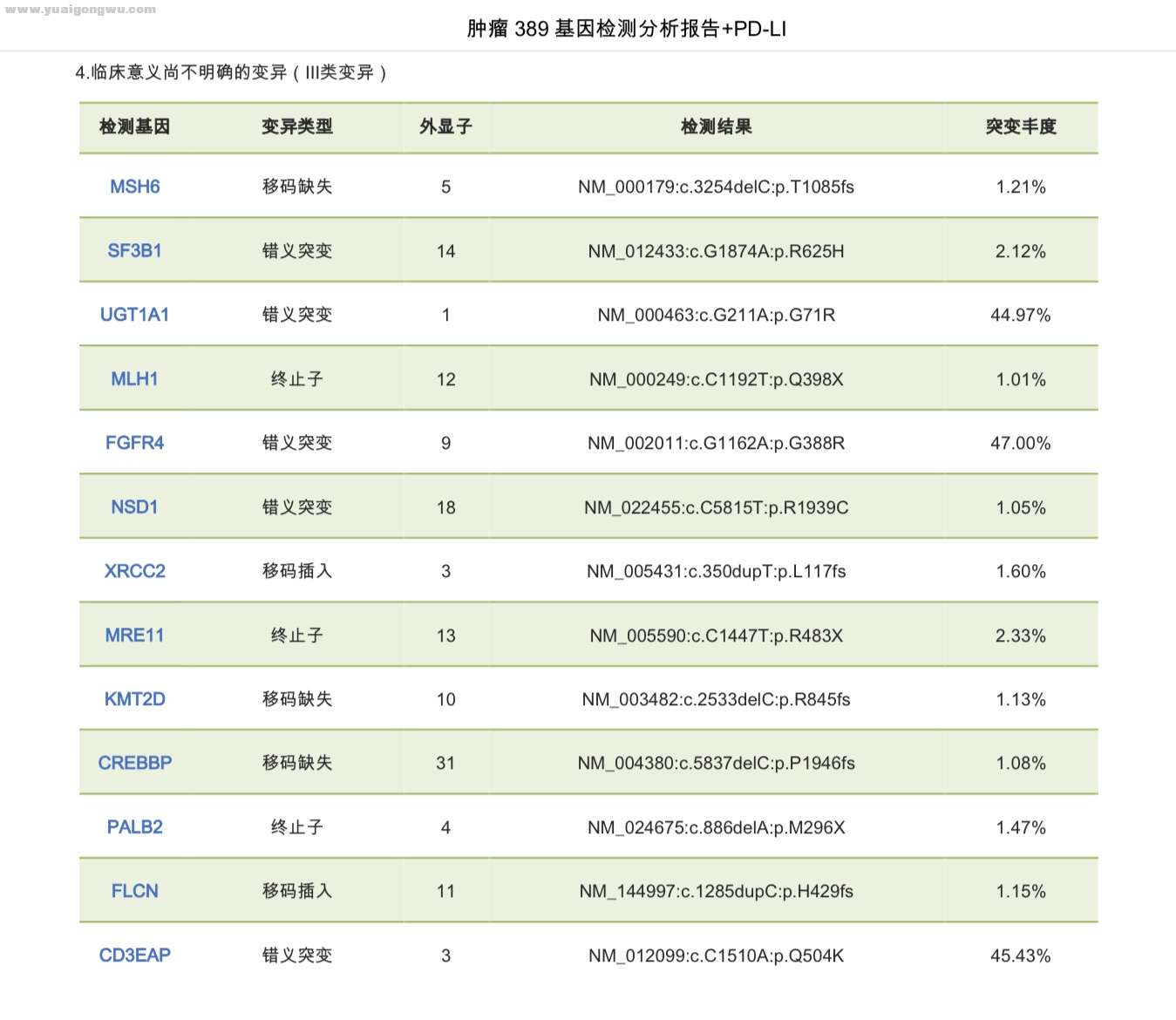This screenshot has height=1020, width=1176.
Task: Select the 1.21% abundance value
Action: tap(1021, 187)
